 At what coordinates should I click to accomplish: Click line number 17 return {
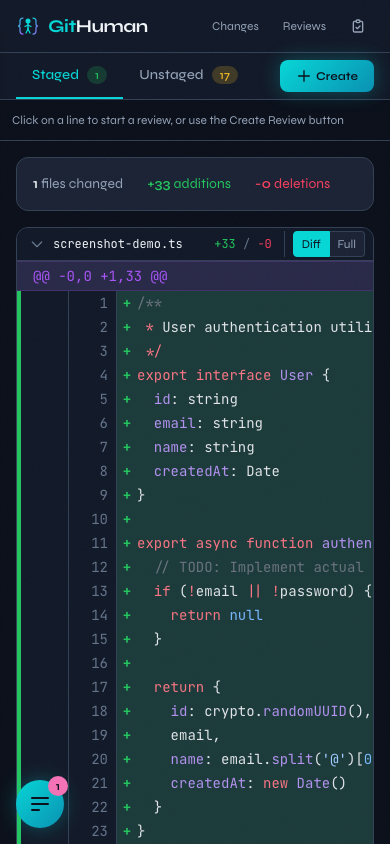(100, 687)
